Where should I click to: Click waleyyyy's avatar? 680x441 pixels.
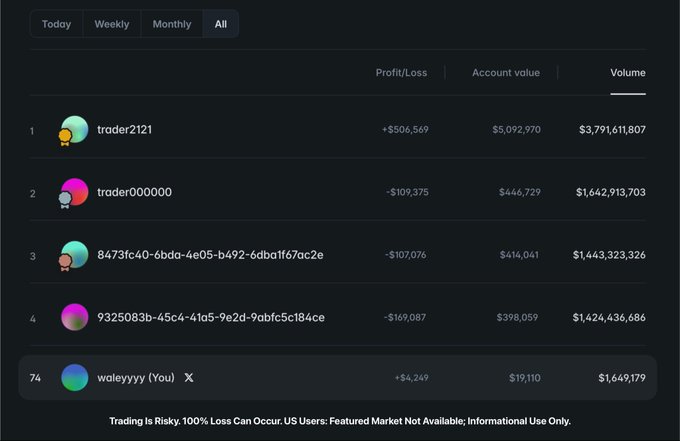coord(75,377)
